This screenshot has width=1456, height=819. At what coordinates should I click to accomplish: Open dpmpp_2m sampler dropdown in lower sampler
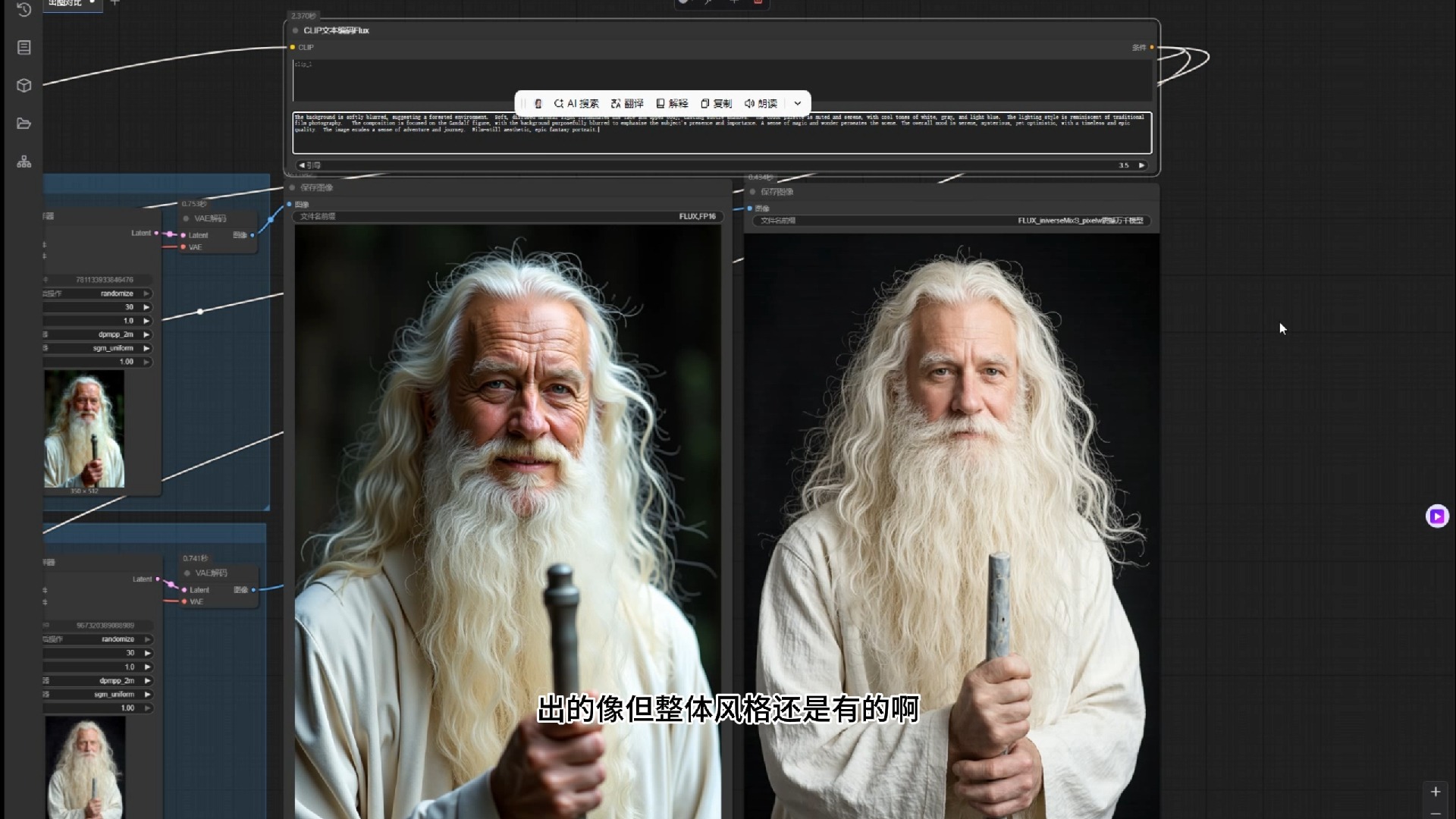(148, 681)
